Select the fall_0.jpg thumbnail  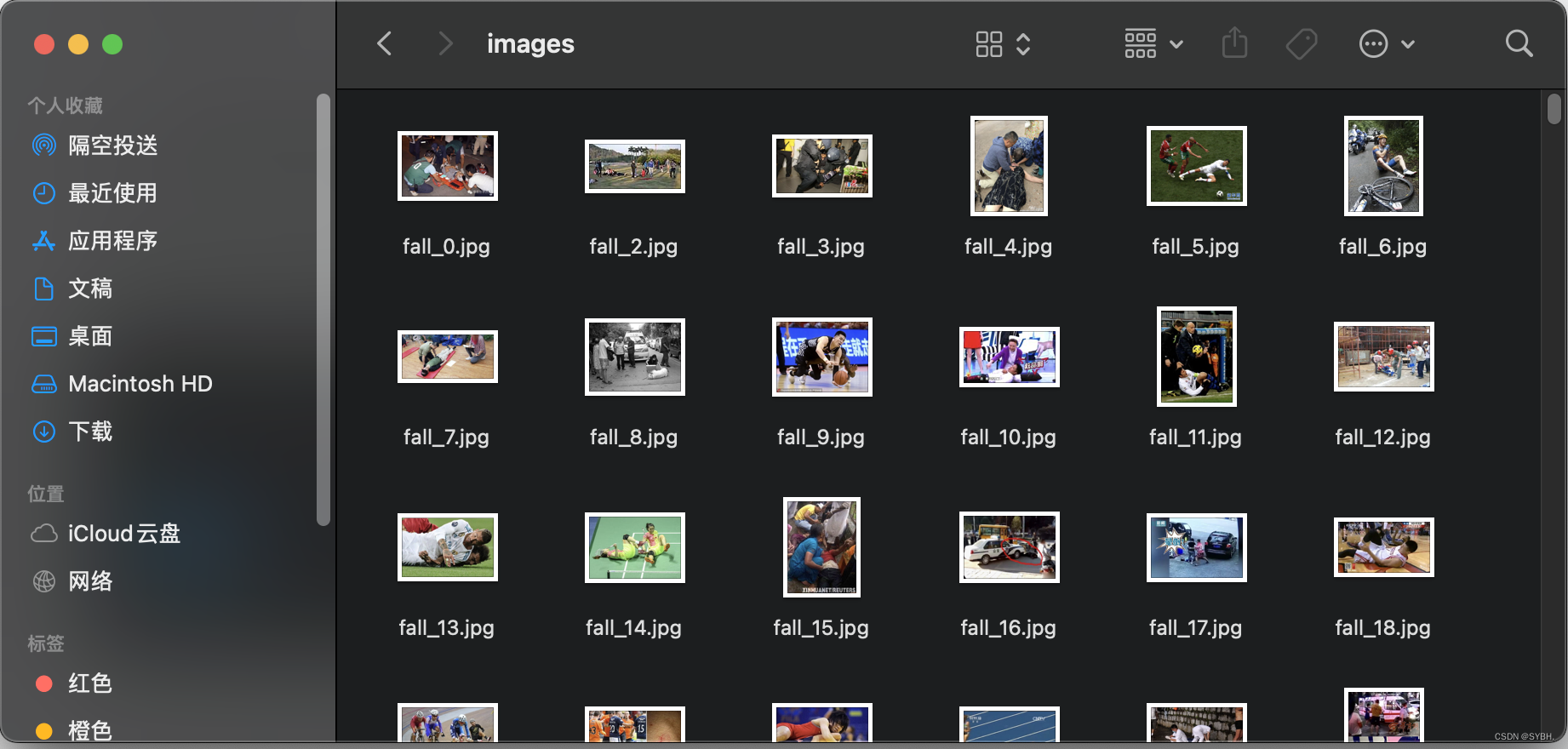[448, 166]
